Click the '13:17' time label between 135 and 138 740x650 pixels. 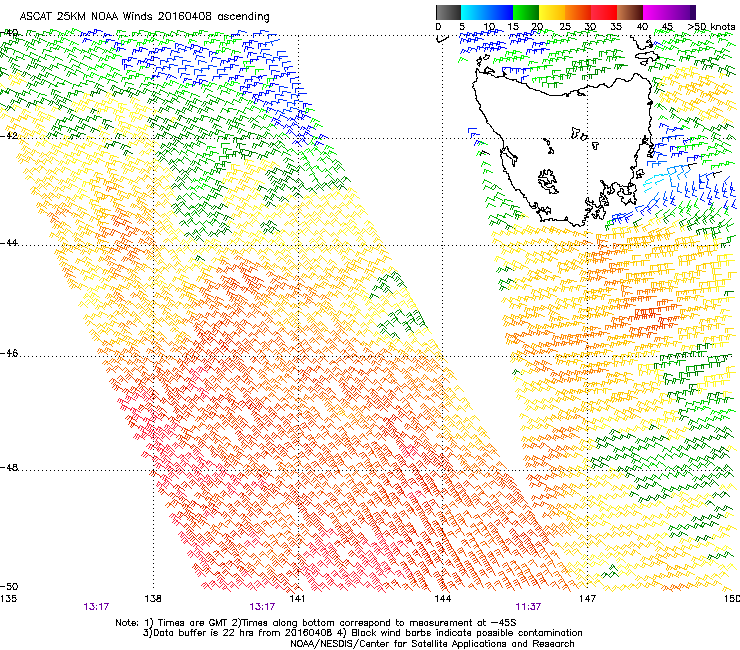click(96, 607)
